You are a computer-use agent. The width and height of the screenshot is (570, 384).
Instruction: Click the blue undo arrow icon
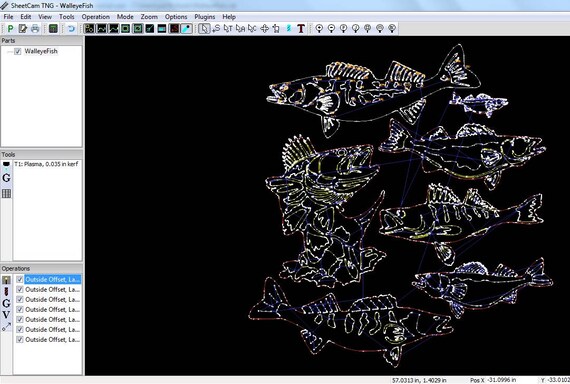pyautogui.click(x=71, y=28)
